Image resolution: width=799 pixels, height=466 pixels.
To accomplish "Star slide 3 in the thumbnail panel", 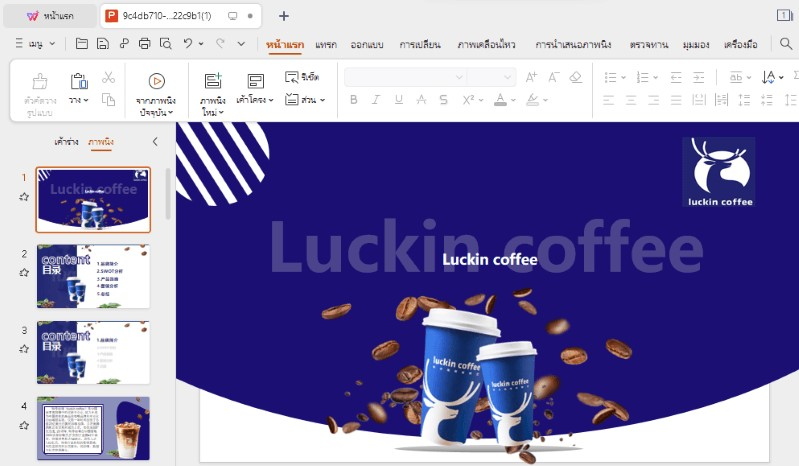I will coord(24,349).
